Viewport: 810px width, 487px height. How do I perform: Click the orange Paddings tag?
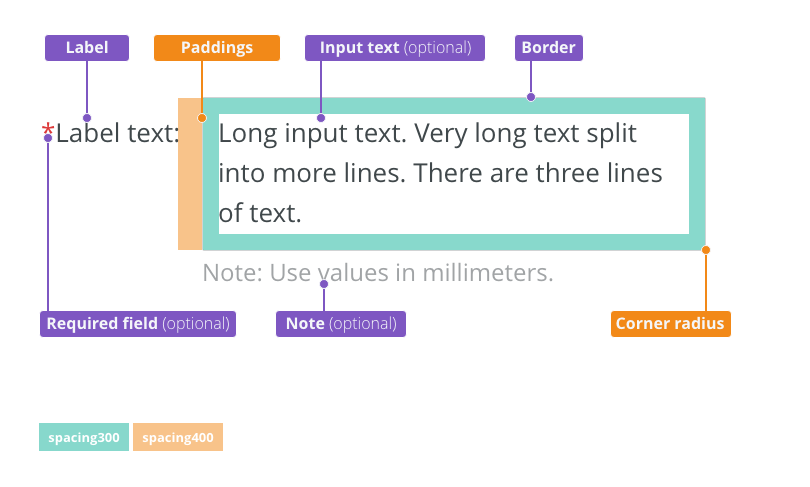217,48
